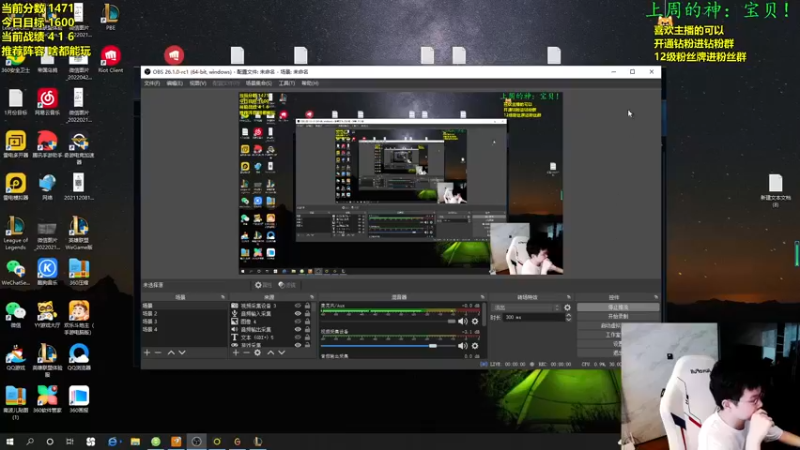Mute video capture device speaker icon
The width and height of the screenshot is (800, 450).
click(462, 346)
